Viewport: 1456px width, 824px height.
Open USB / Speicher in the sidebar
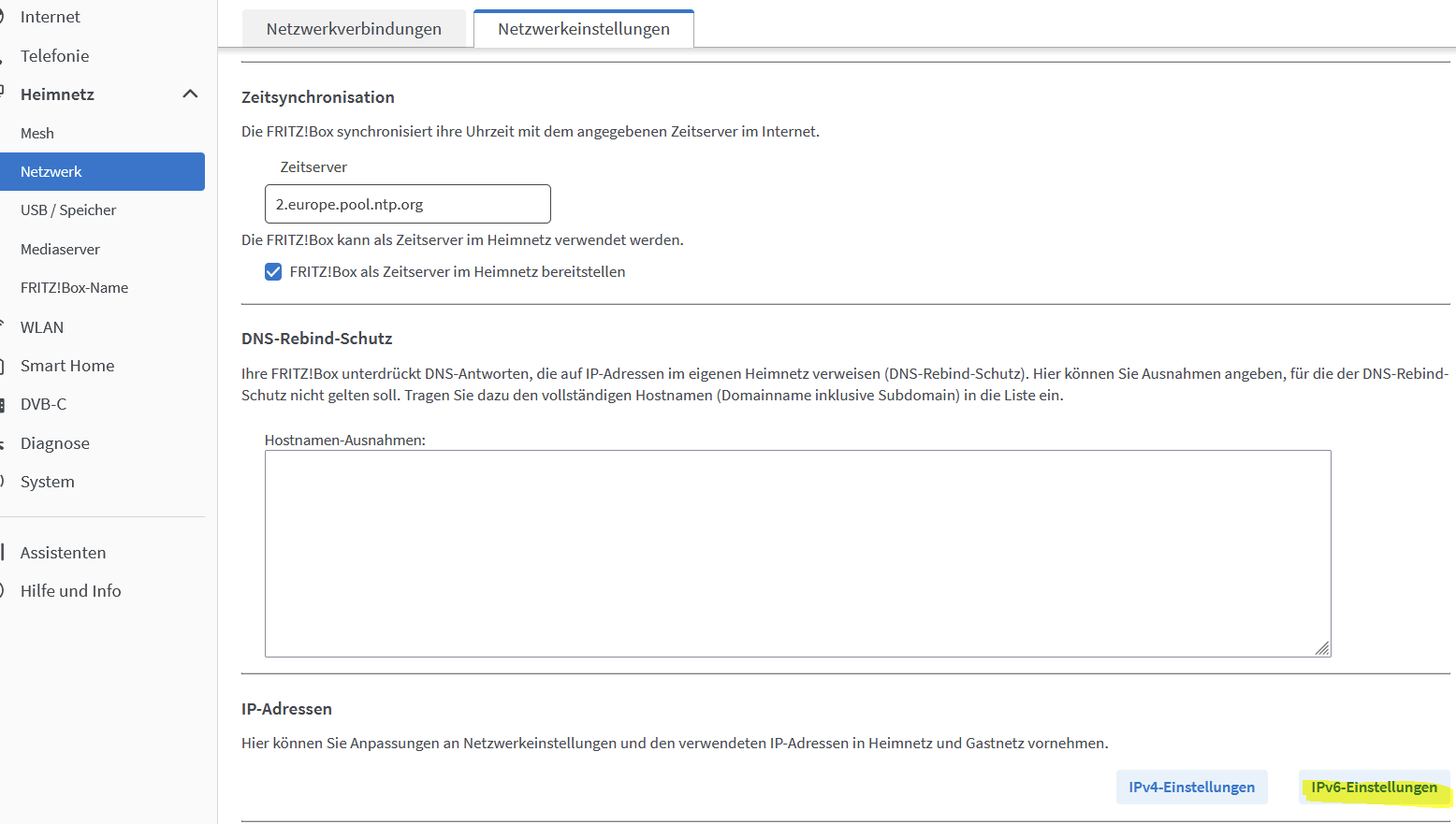pyautogui.click(x=68, y=210)
